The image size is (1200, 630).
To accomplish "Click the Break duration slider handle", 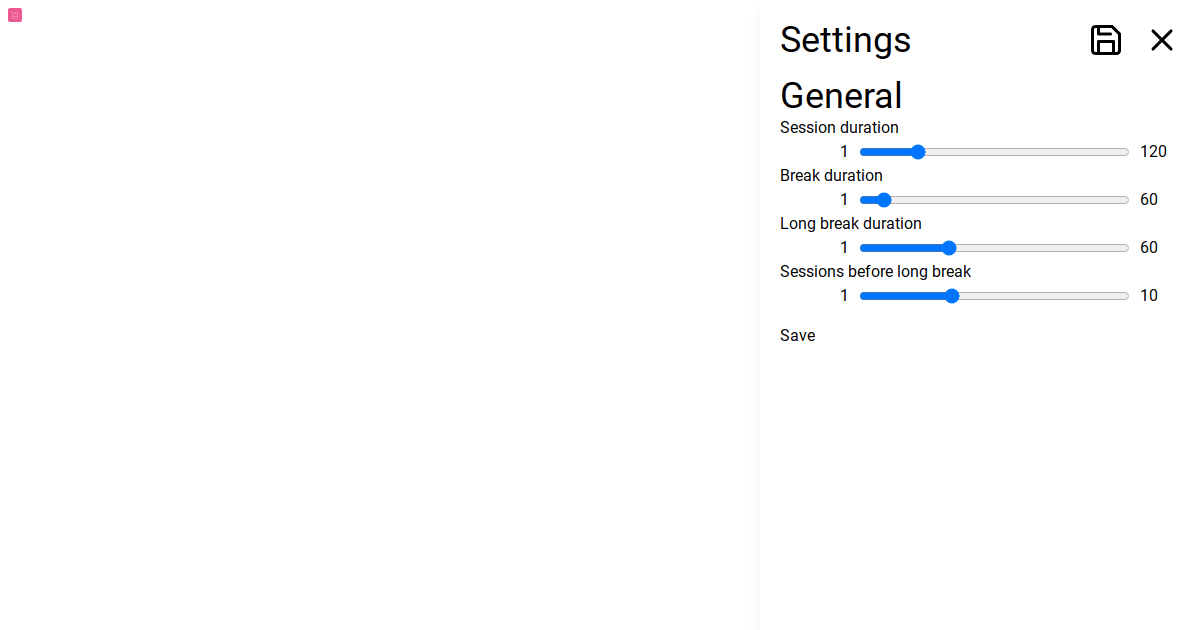I will (884, 200).
